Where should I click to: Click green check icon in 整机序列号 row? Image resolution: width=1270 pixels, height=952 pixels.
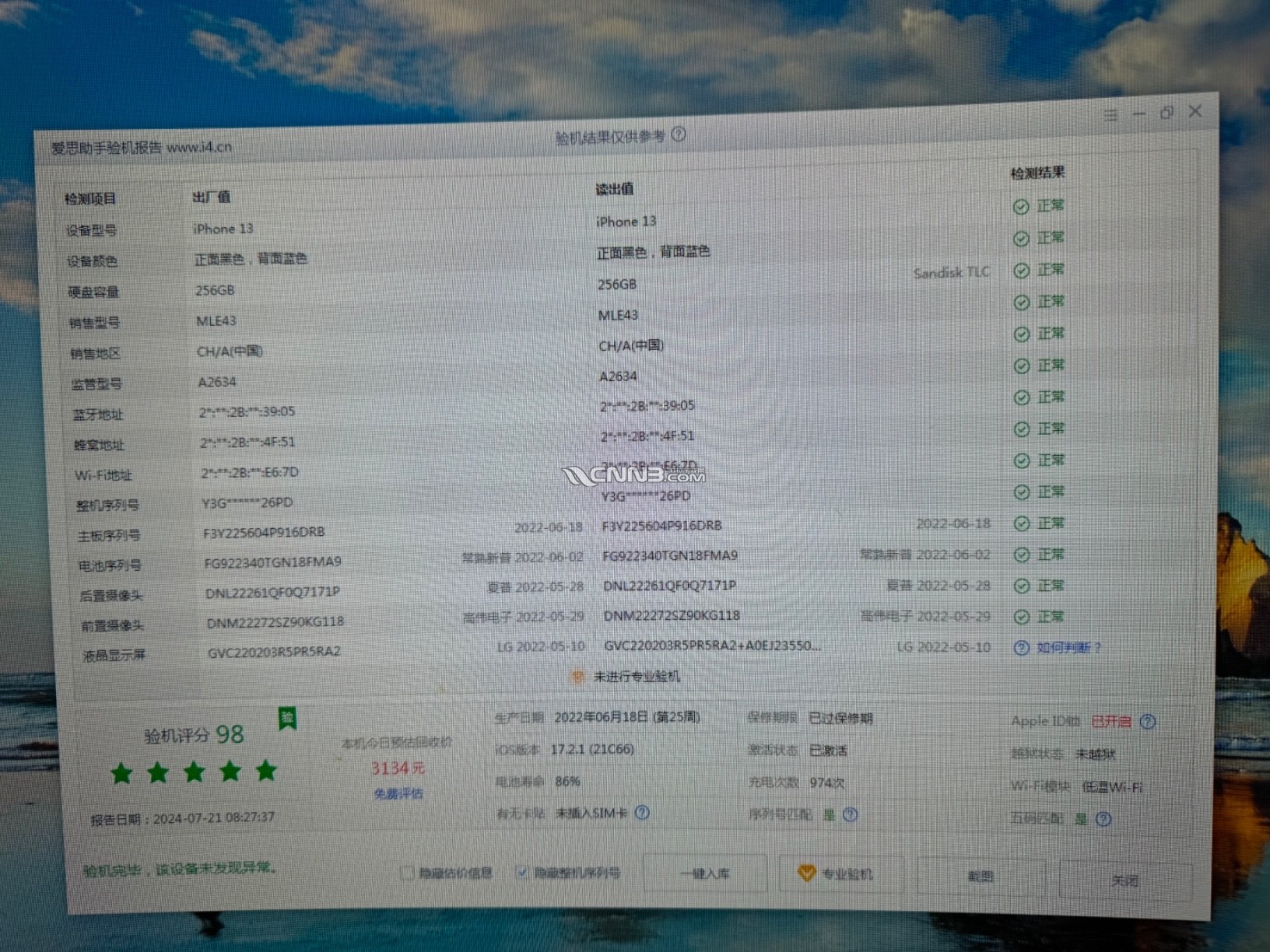[x=1021, y=493]
